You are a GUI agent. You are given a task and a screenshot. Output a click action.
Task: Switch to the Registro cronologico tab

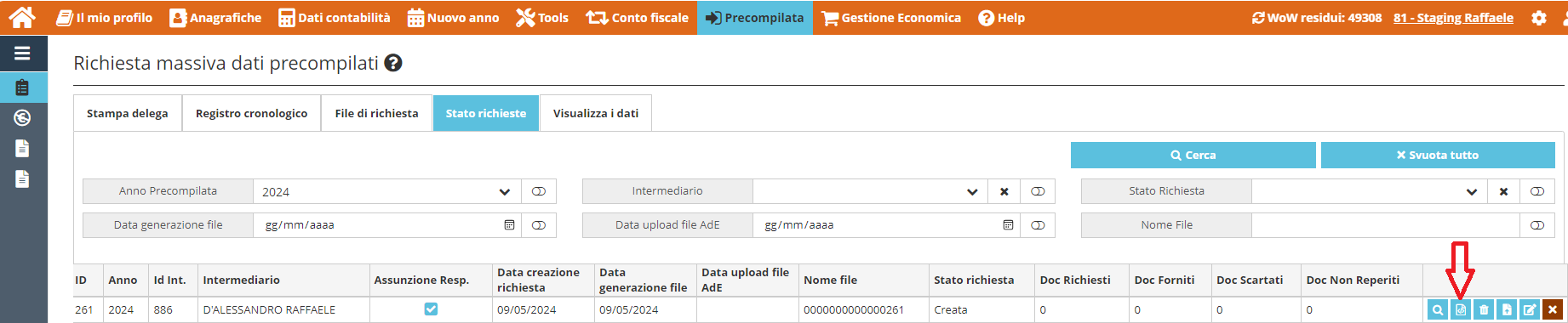(251, 113)
